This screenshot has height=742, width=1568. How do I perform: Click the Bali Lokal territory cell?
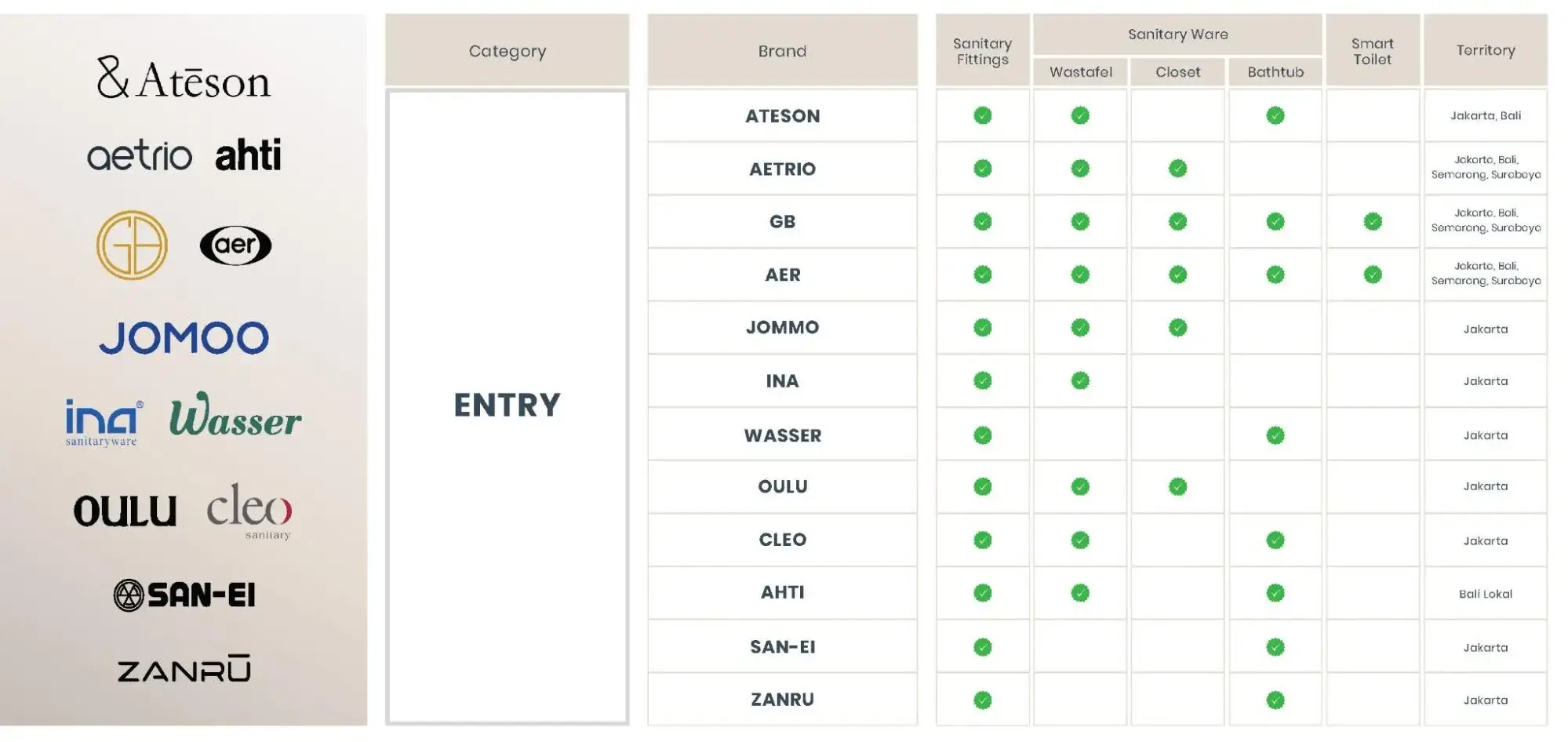1486,594
